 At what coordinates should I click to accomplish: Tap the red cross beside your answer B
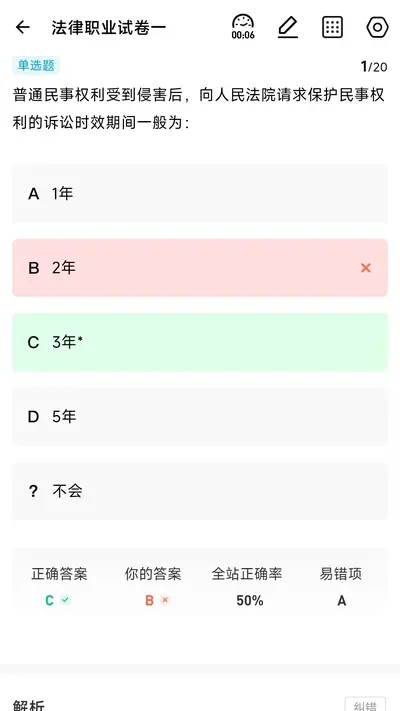click(x=165, y=600)
